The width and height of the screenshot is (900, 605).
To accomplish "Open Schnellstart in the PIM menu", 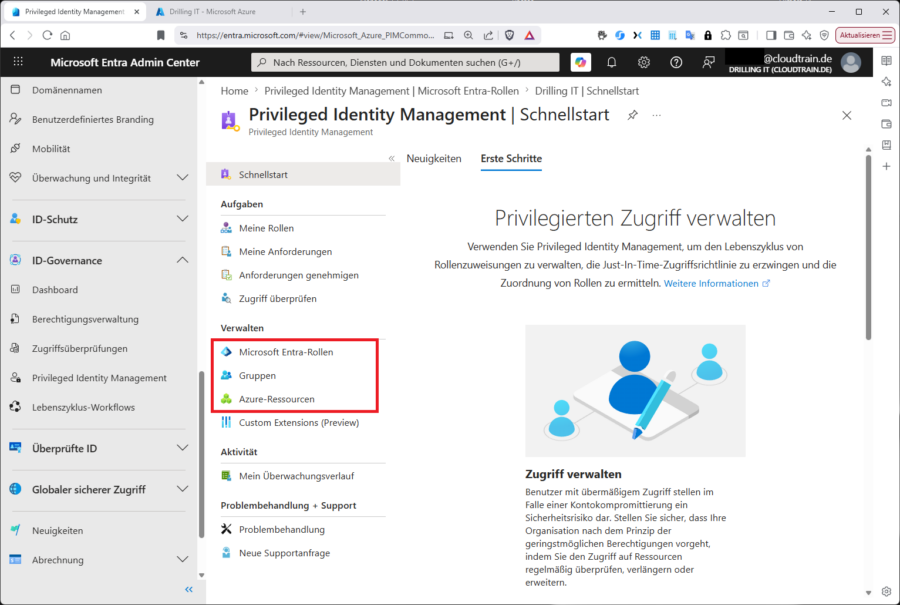I will coord(303,174).
